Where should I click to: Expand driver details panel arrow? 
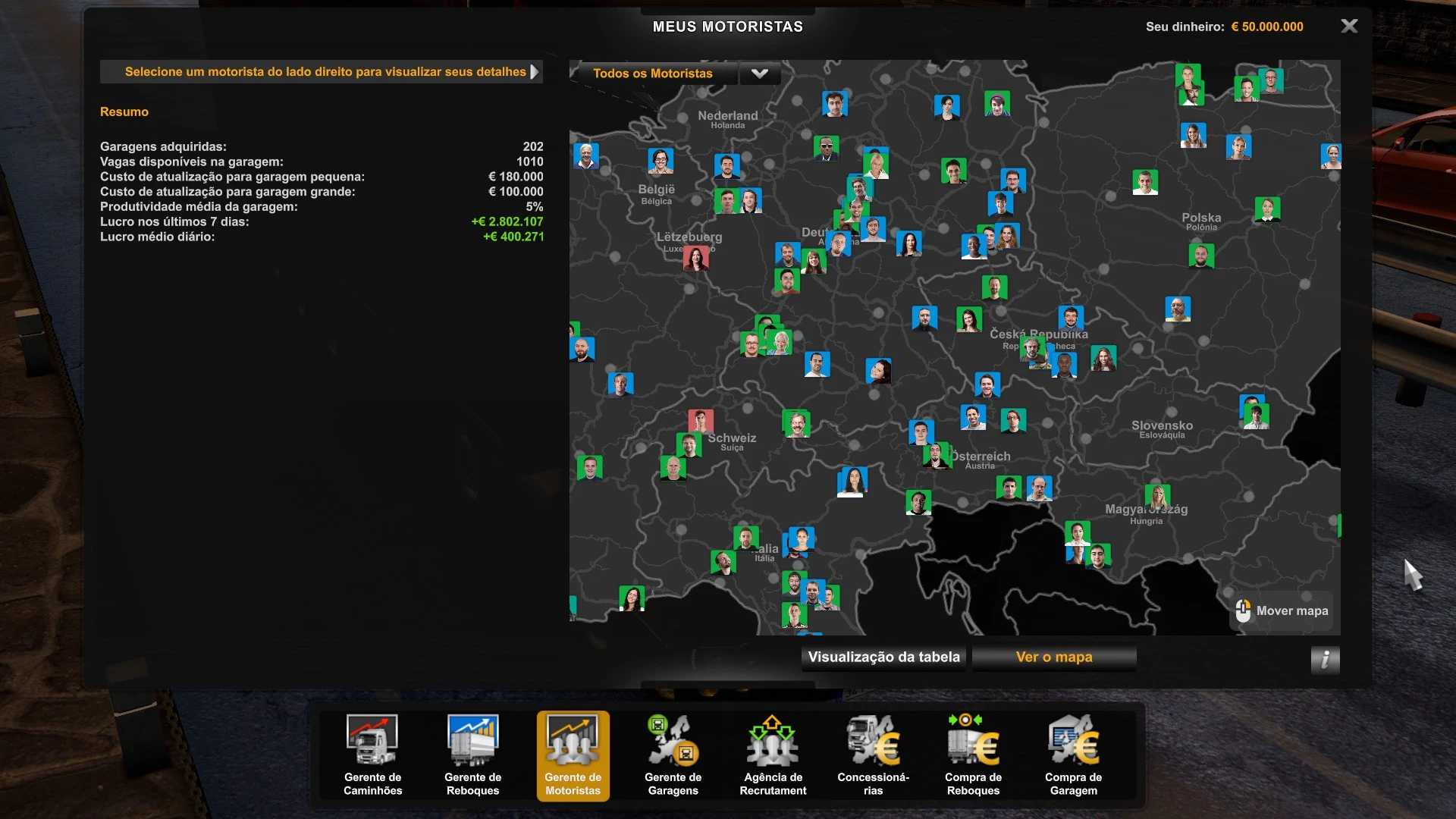pyautogui.click(x=535, y=72)
